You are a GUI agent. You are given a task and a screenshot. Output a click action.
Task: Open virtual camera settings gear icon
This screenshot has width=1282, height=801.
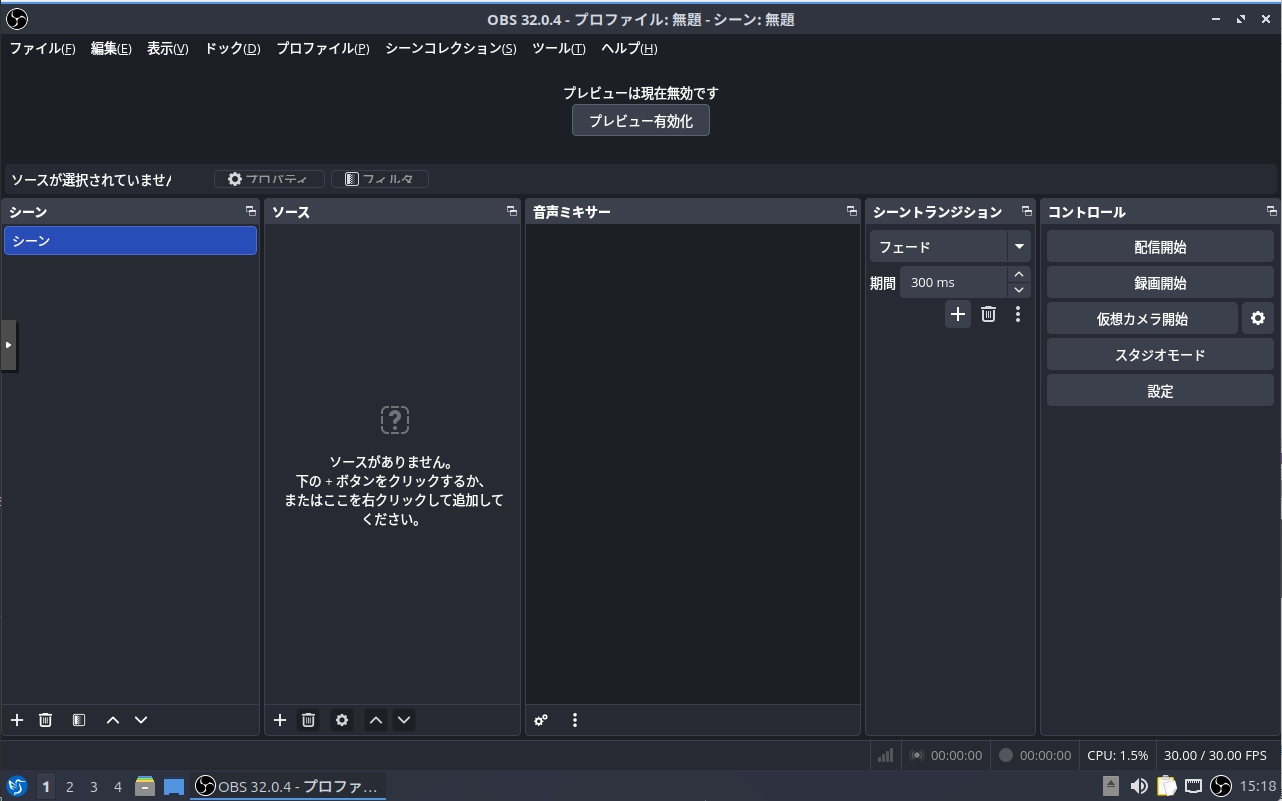[x=1257, y=319]
